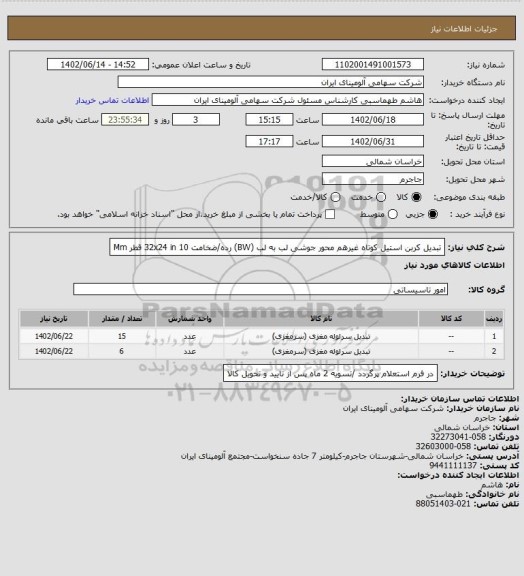
Task: Click the تعداد / مقدار column header
Action: tap(122, 318)
